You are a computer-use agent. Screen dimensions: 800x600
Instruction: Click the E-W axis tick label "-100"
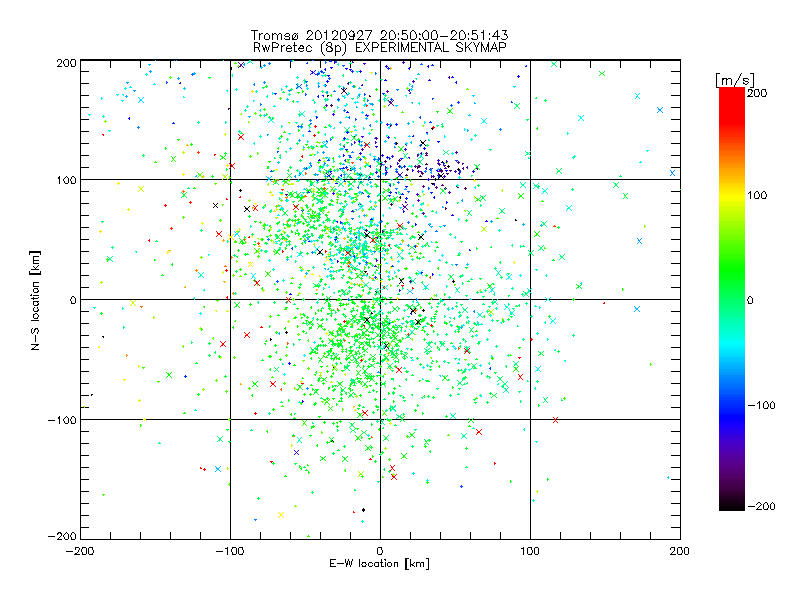(230, 551)
